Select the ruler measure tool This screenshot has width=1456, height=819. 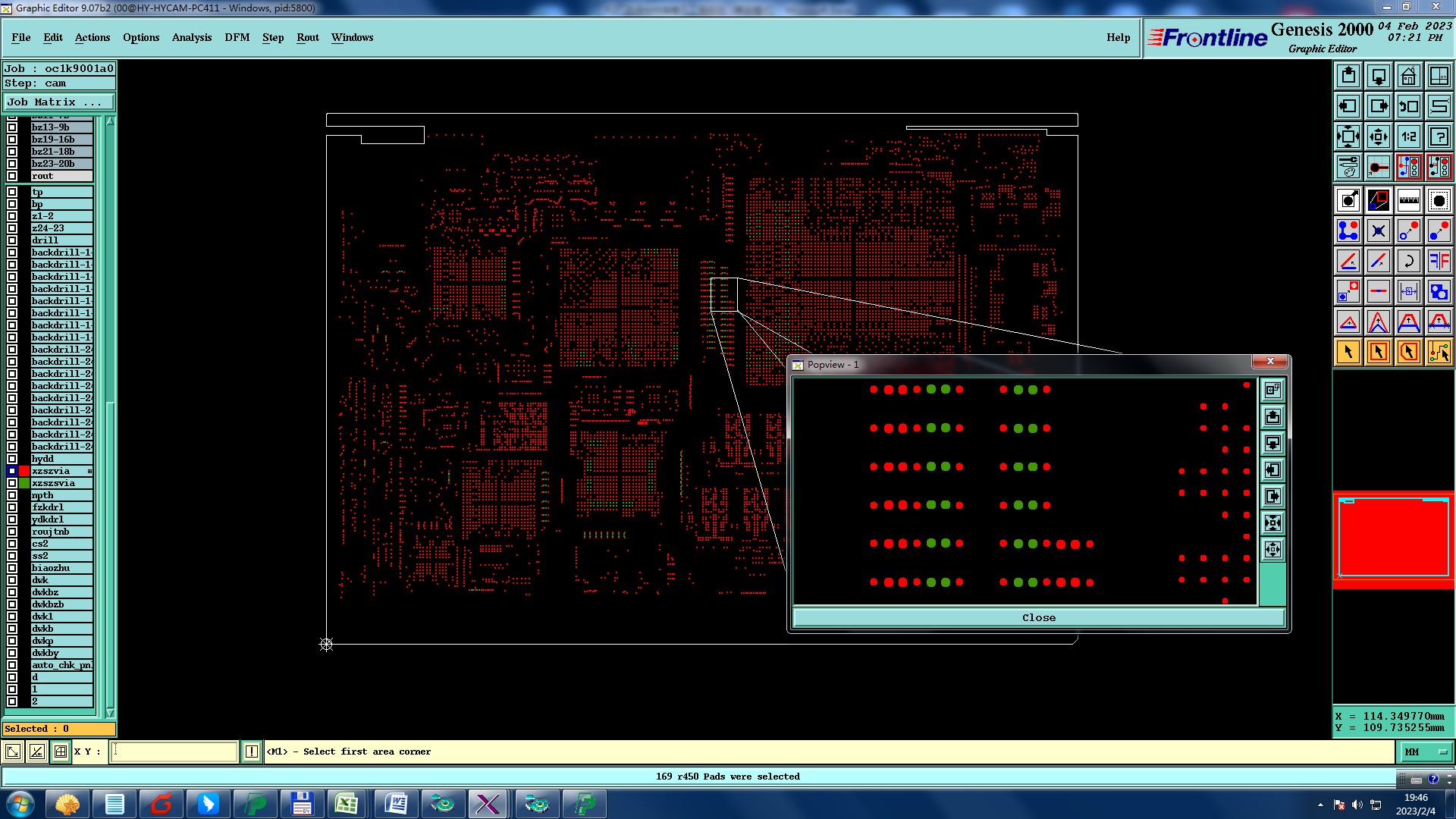1408,200
